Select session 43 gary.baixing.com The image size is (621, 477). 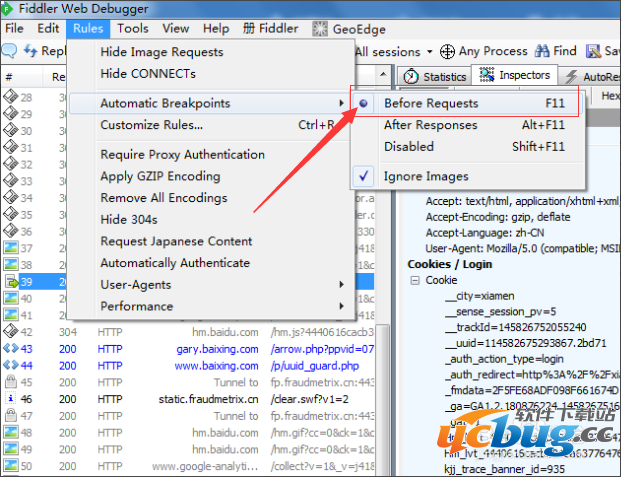coord(188,349)
